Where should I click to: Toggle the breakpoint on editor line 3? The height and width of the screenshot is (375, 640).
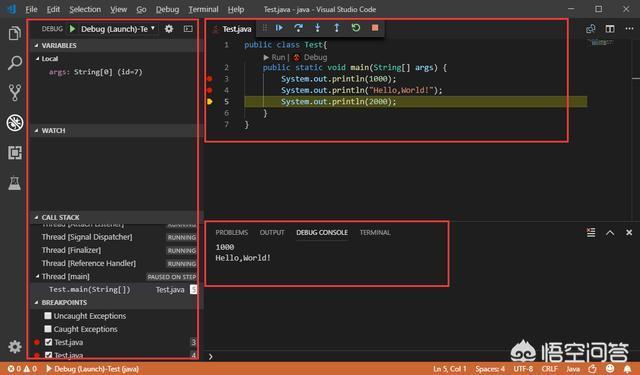pyautogui.click(x=210, y=79)
